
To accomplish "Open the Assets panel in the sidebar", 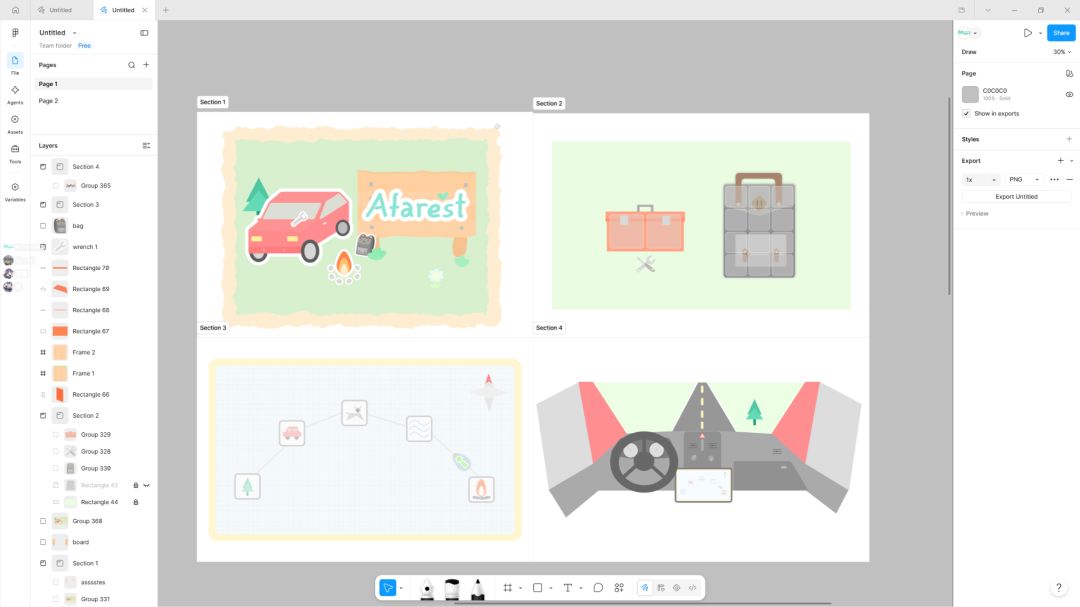I will point(15,124).
